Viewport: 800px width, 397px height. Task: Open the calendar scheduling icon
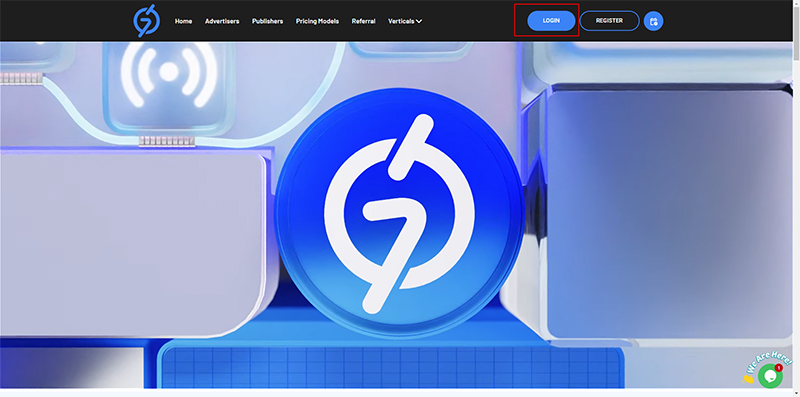[x=654, y=21]
